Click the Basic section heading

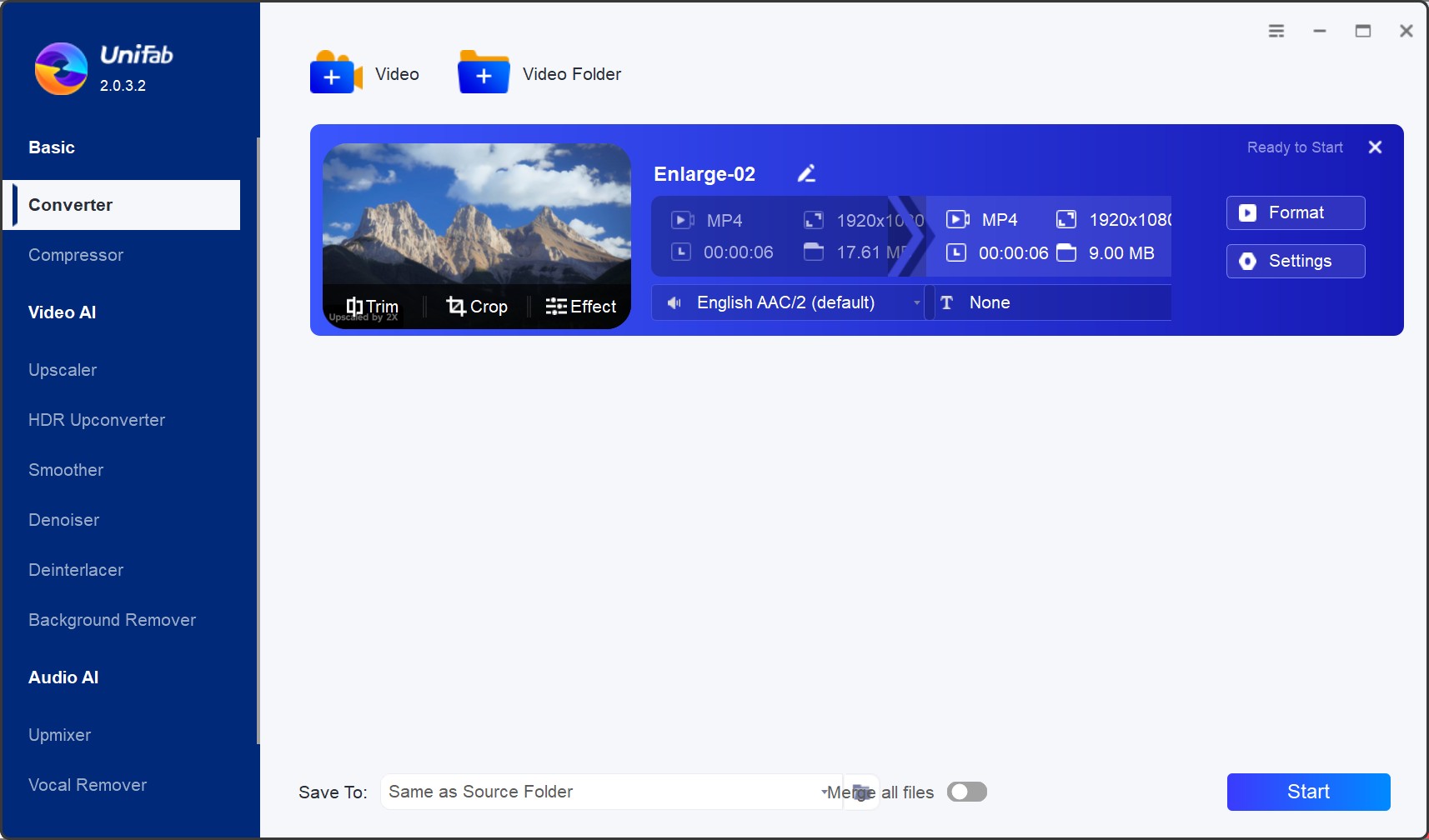coord(52,147)
